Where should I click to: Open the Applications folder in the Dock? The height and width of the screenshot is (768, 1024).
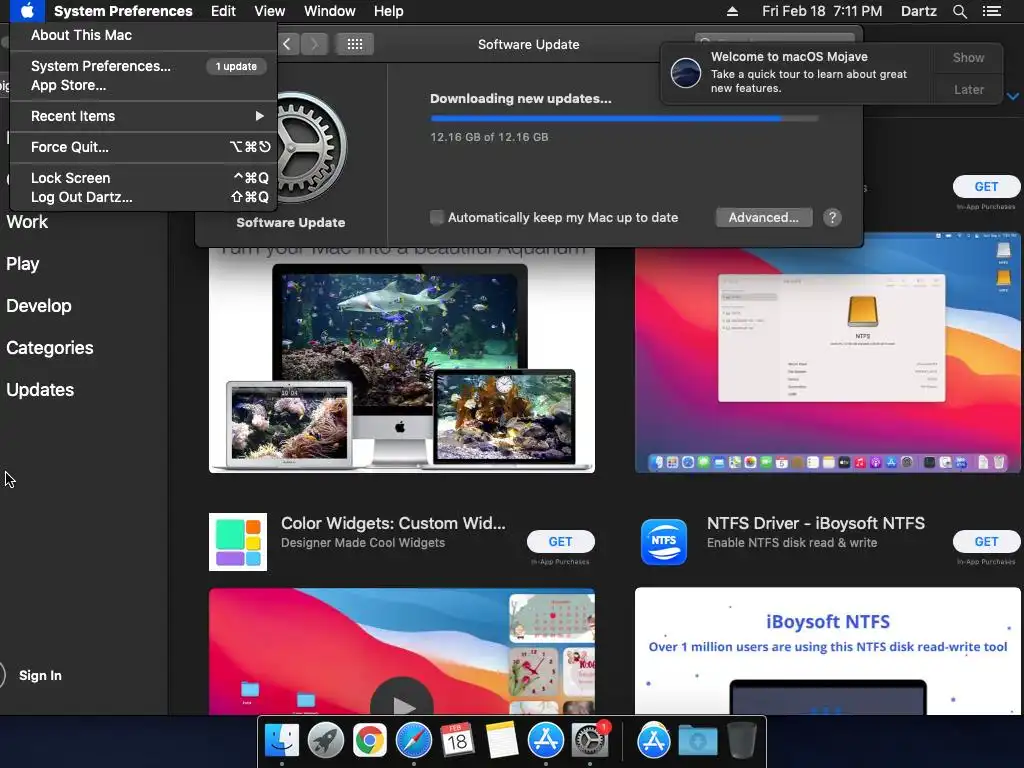[653, 741]
